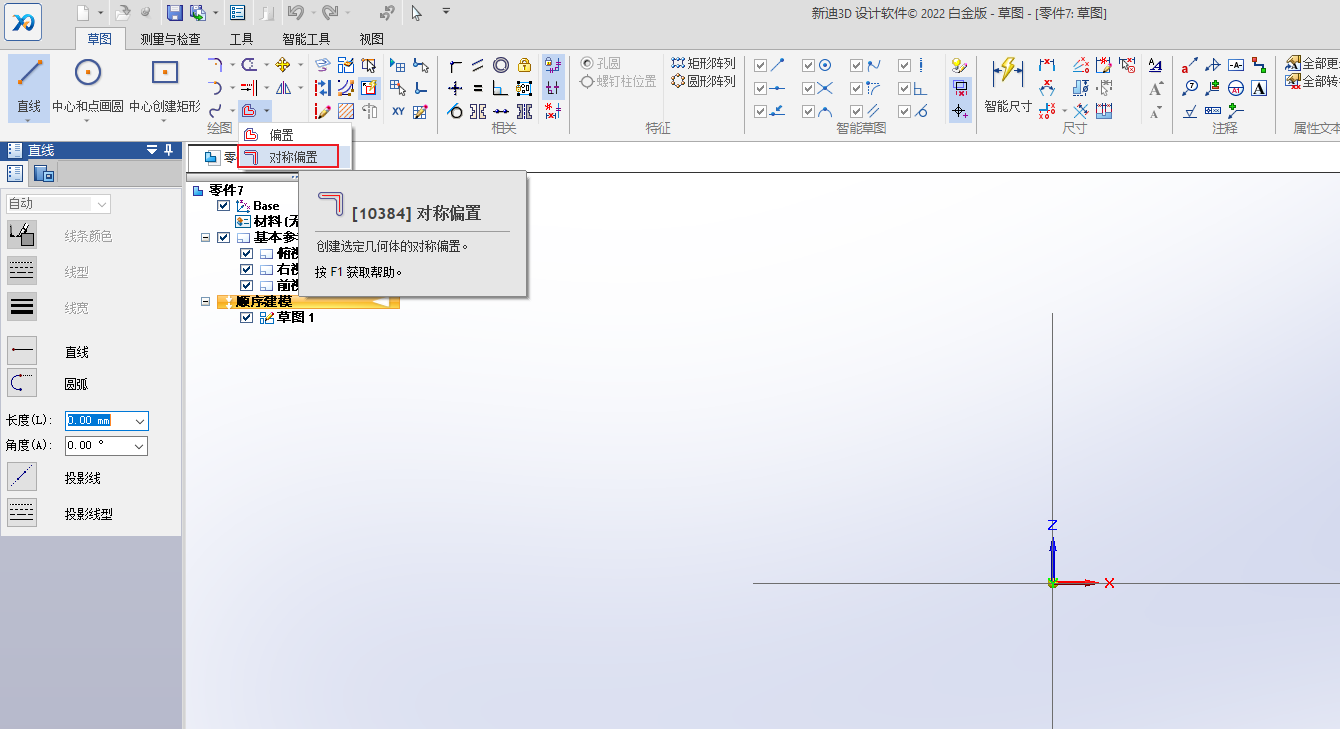Click the Save floppy disk icon
The image size is (1340, 729).
click(x=174, y=12)
